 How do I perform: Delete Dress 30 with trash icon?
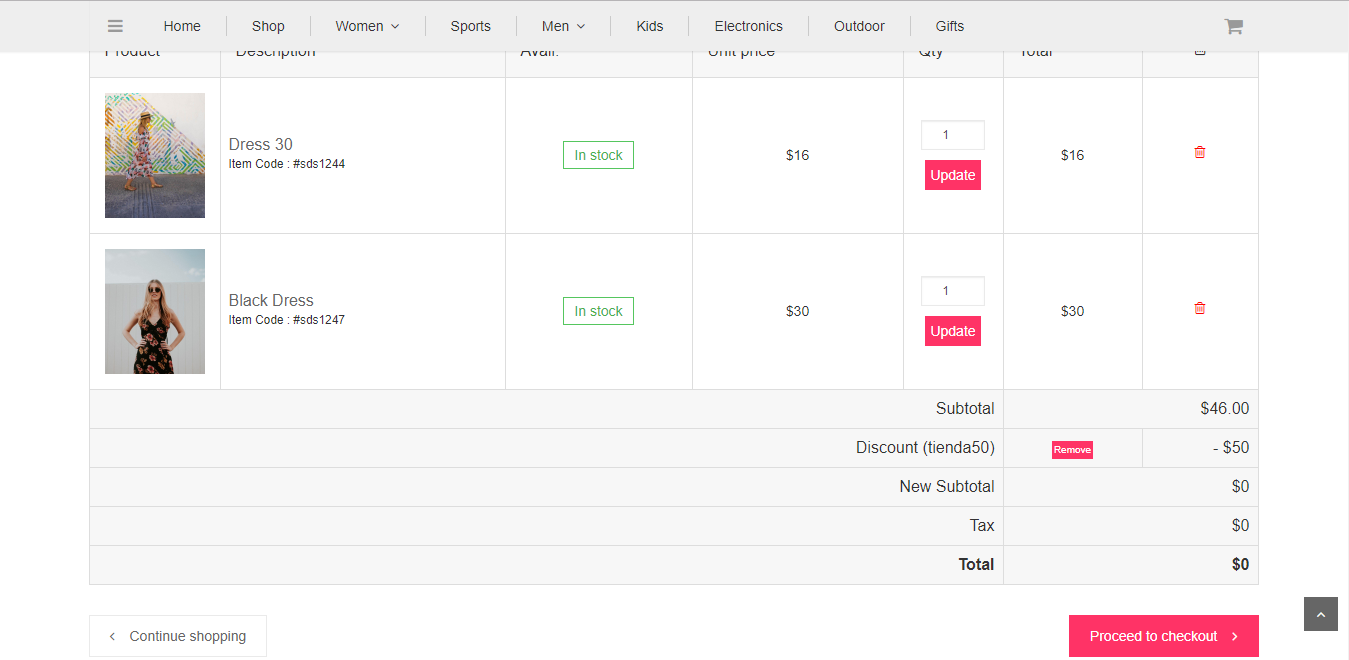click(1200, 152)
